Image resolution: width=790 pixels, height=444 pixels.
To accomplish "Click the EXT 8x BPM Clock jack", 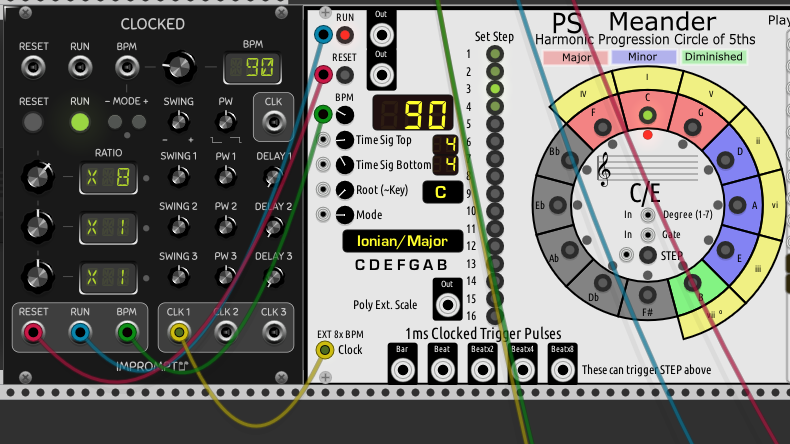I will point(325,349).
